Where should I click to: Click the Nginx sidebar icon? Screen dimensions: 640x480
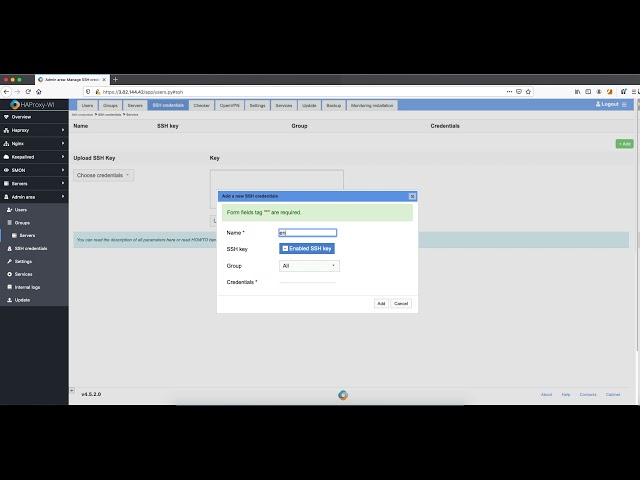[6, 144]
